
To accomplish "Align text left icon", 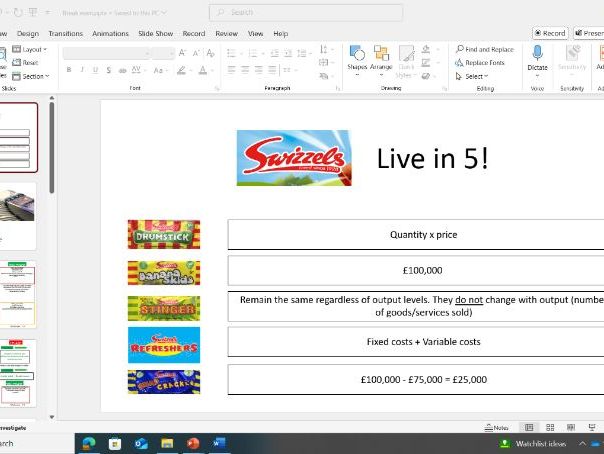I will coord(231,70).
